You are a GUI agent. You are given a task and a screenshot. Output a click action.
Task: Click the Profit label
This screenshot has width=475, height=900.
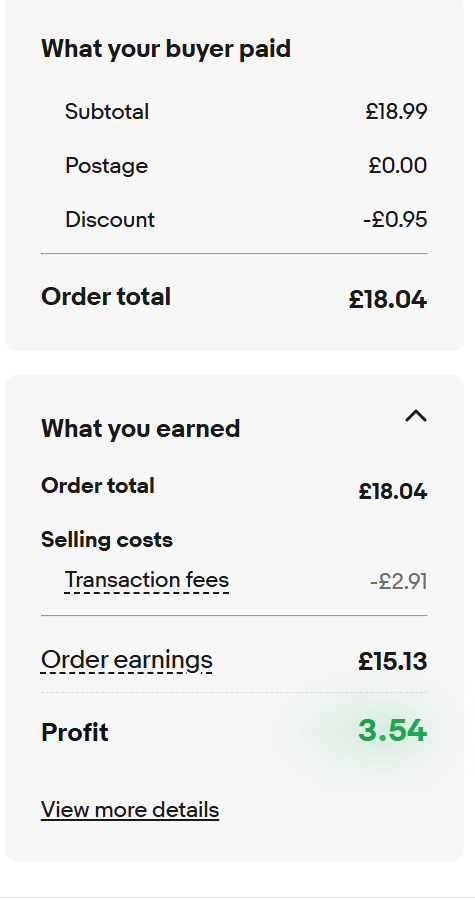75,732
